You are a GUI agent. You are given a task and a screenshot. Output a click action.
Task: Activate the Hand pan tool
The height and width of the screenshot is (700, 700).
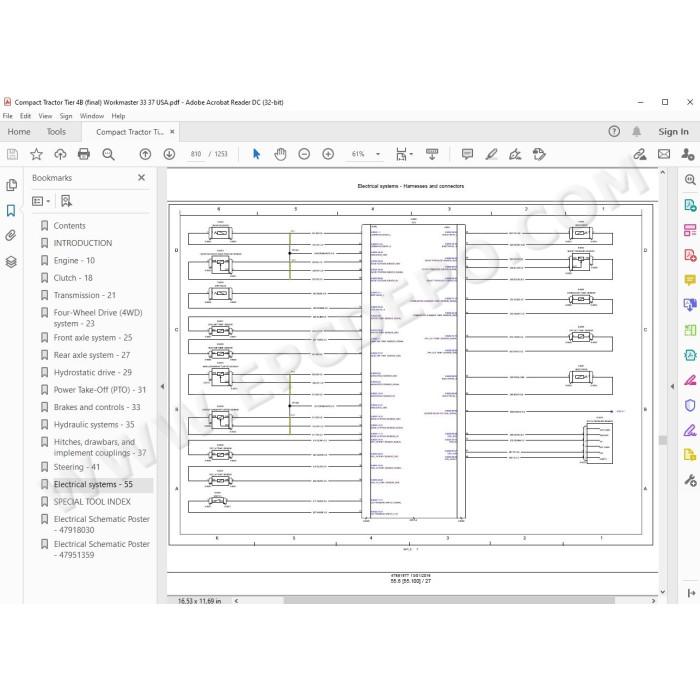tap(280, 154)
